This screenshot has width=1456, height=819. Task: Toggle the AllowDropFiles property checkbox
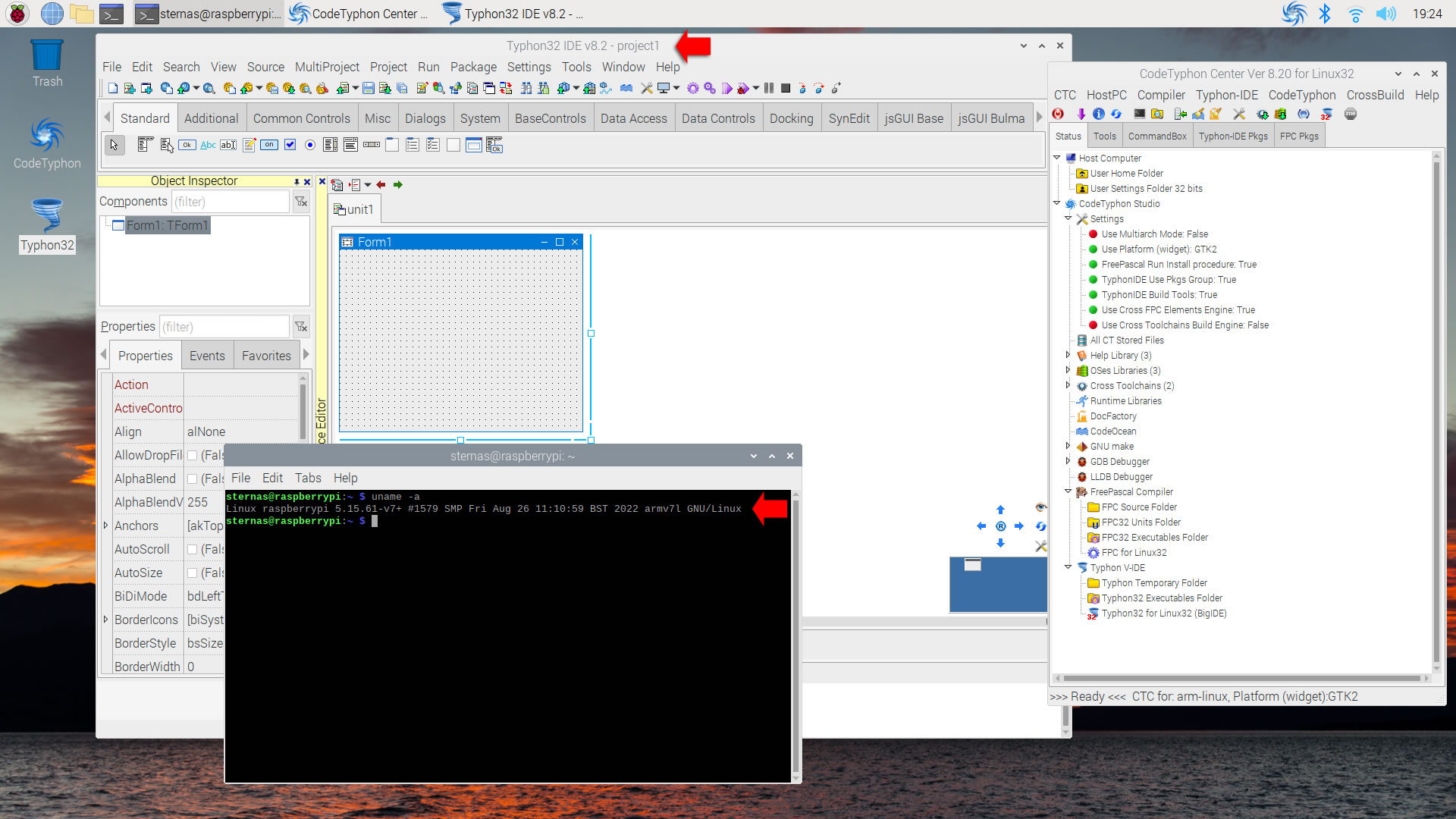[193, 456]
